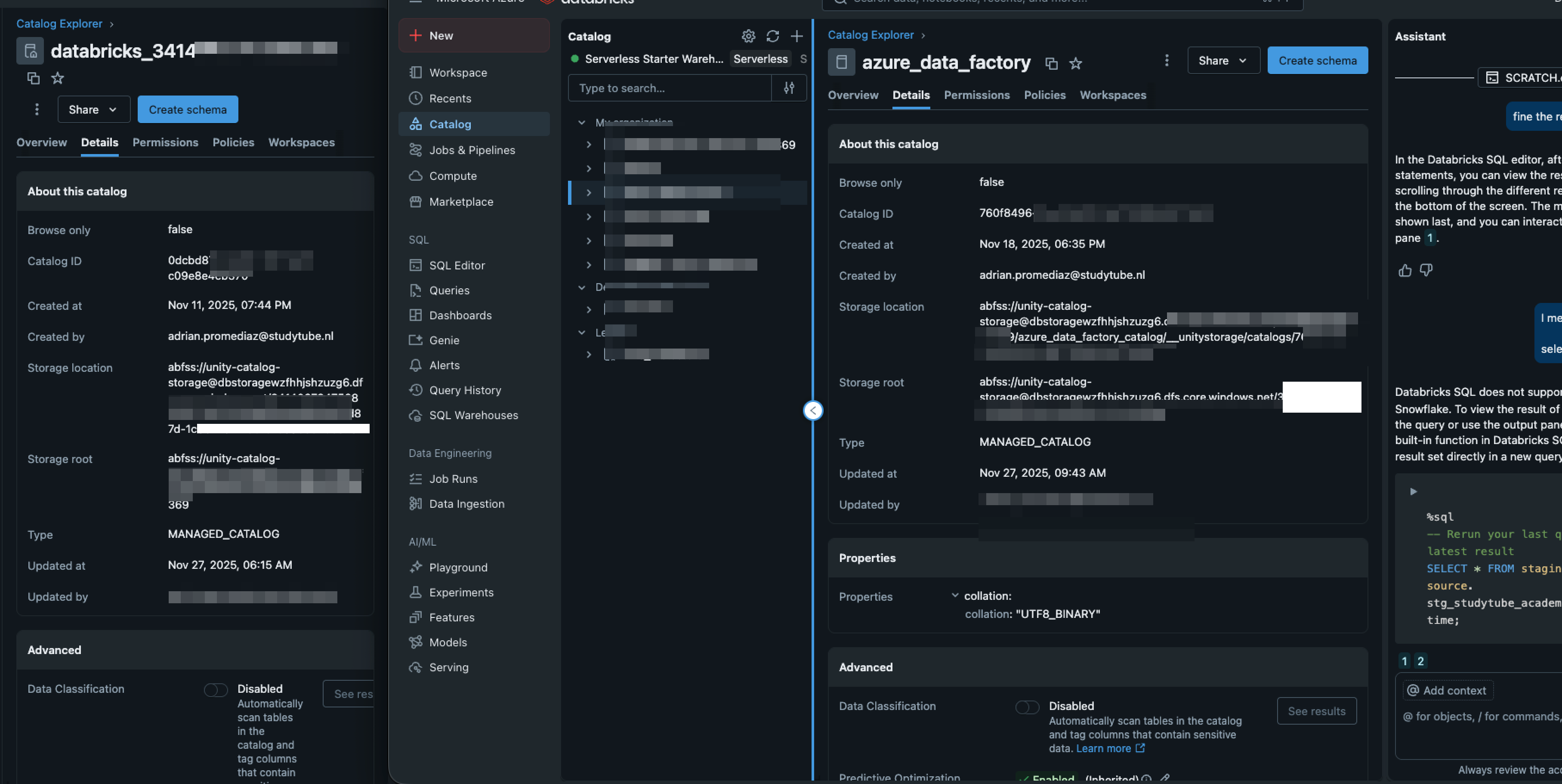Select the Genie sidebar icon

coord(415,340)
